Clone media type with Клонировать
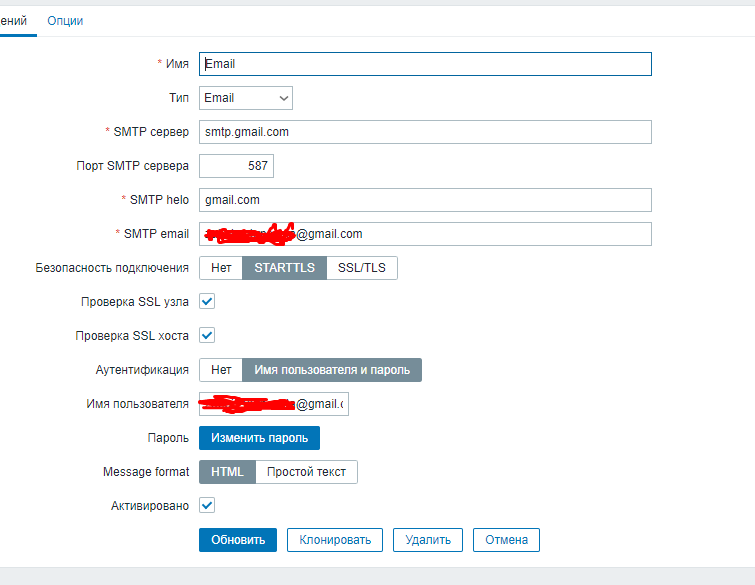The height and width of the screenshot is (585, 755). 335,540
